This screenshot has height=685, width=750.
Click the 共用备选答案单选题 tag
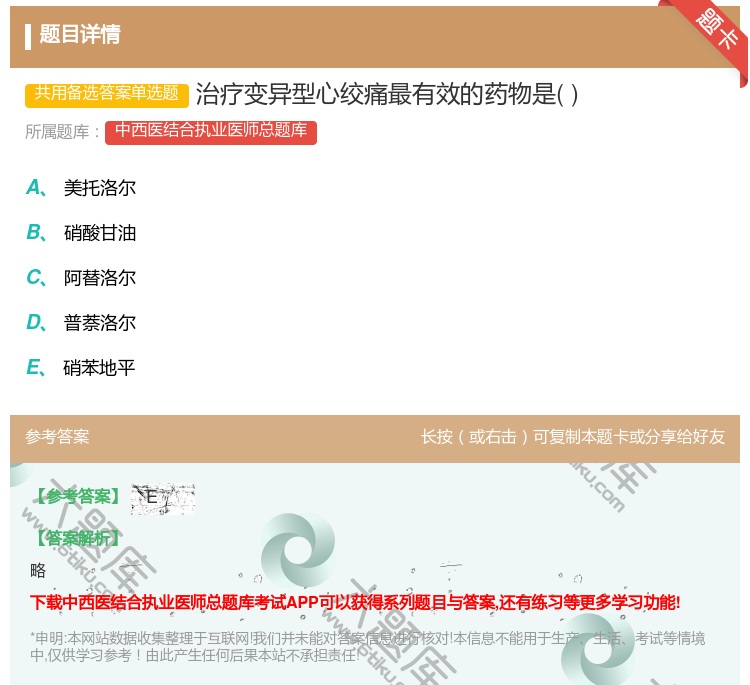point(107,94)
